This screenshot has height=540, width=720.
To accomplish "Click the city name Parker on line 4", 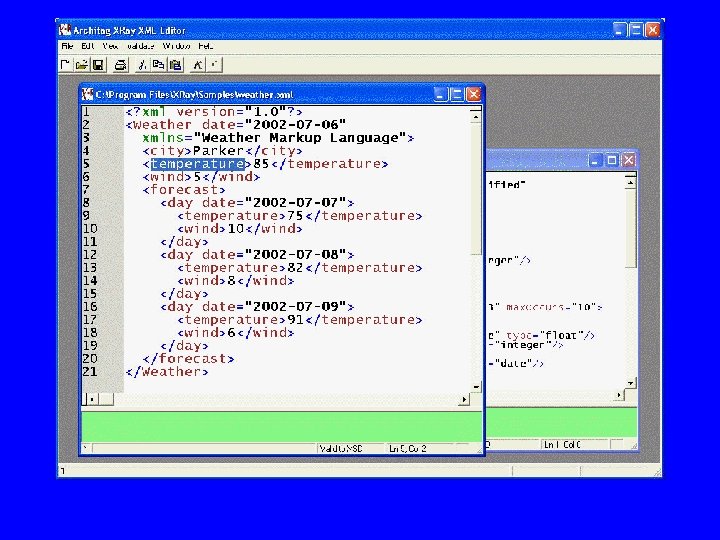I will [218, 151].
